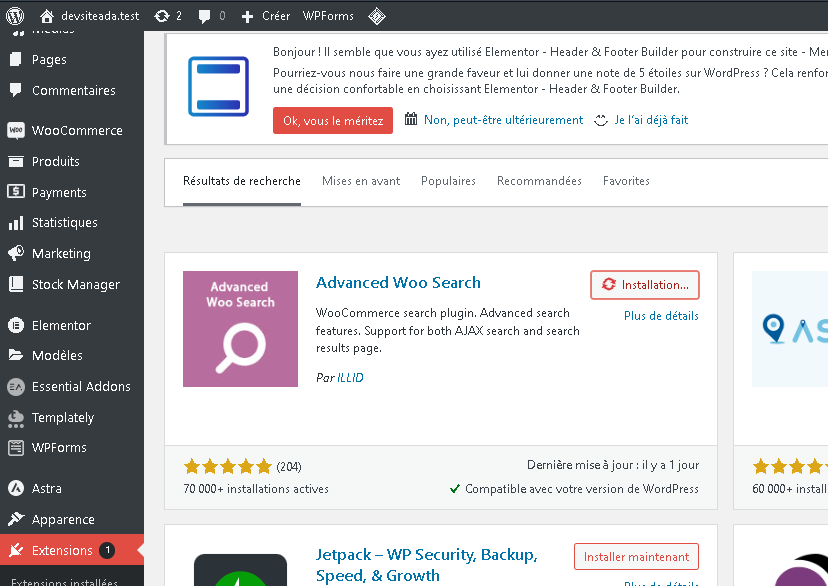Click the Templately sidebar icon
828x586 pixels.
[x=14, y=417]
